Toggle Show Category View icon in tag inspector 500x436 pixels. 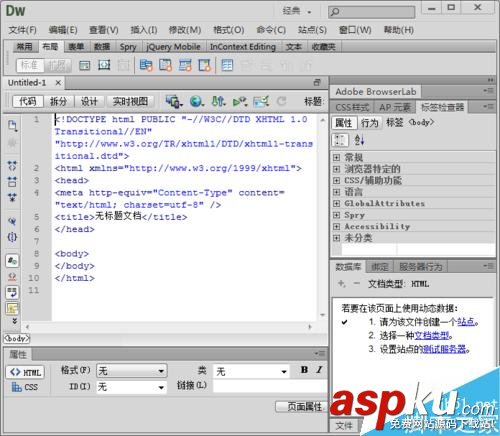[x=340, y=140]
